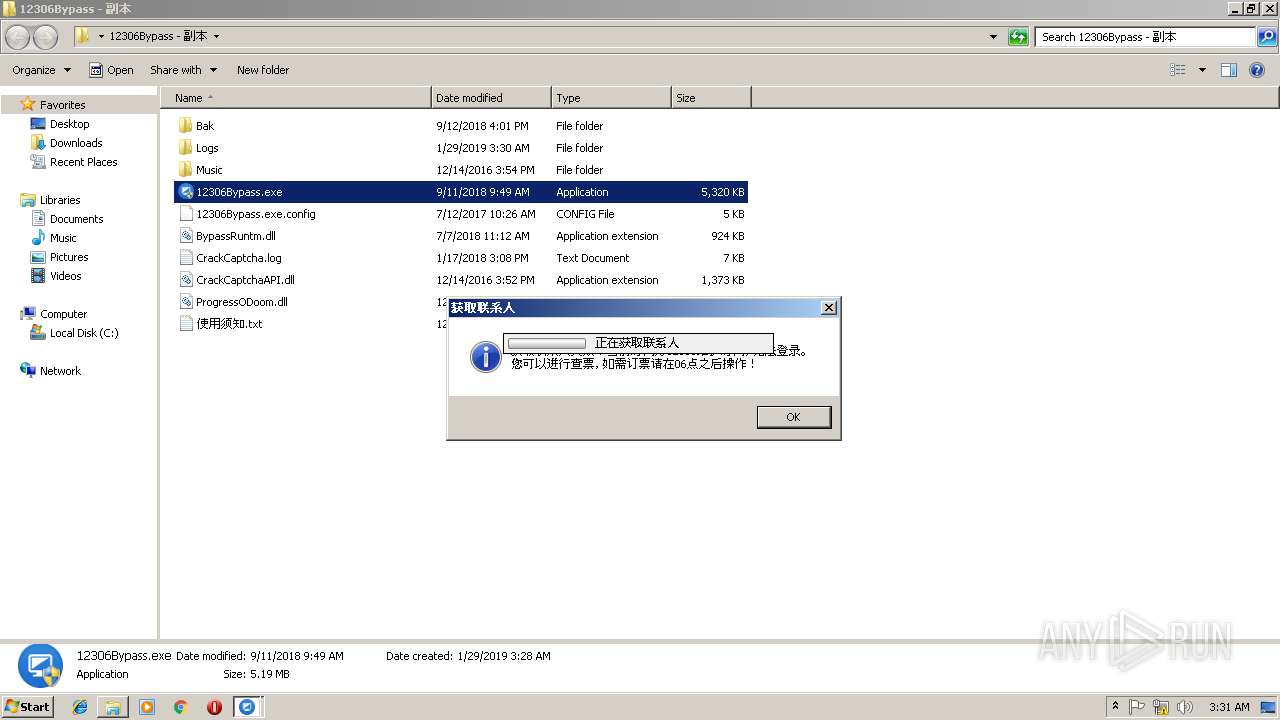Click the Search 12306Bypass input field
The width and height of the screenshot is (1280, 720).
(x=1146, y=37)
